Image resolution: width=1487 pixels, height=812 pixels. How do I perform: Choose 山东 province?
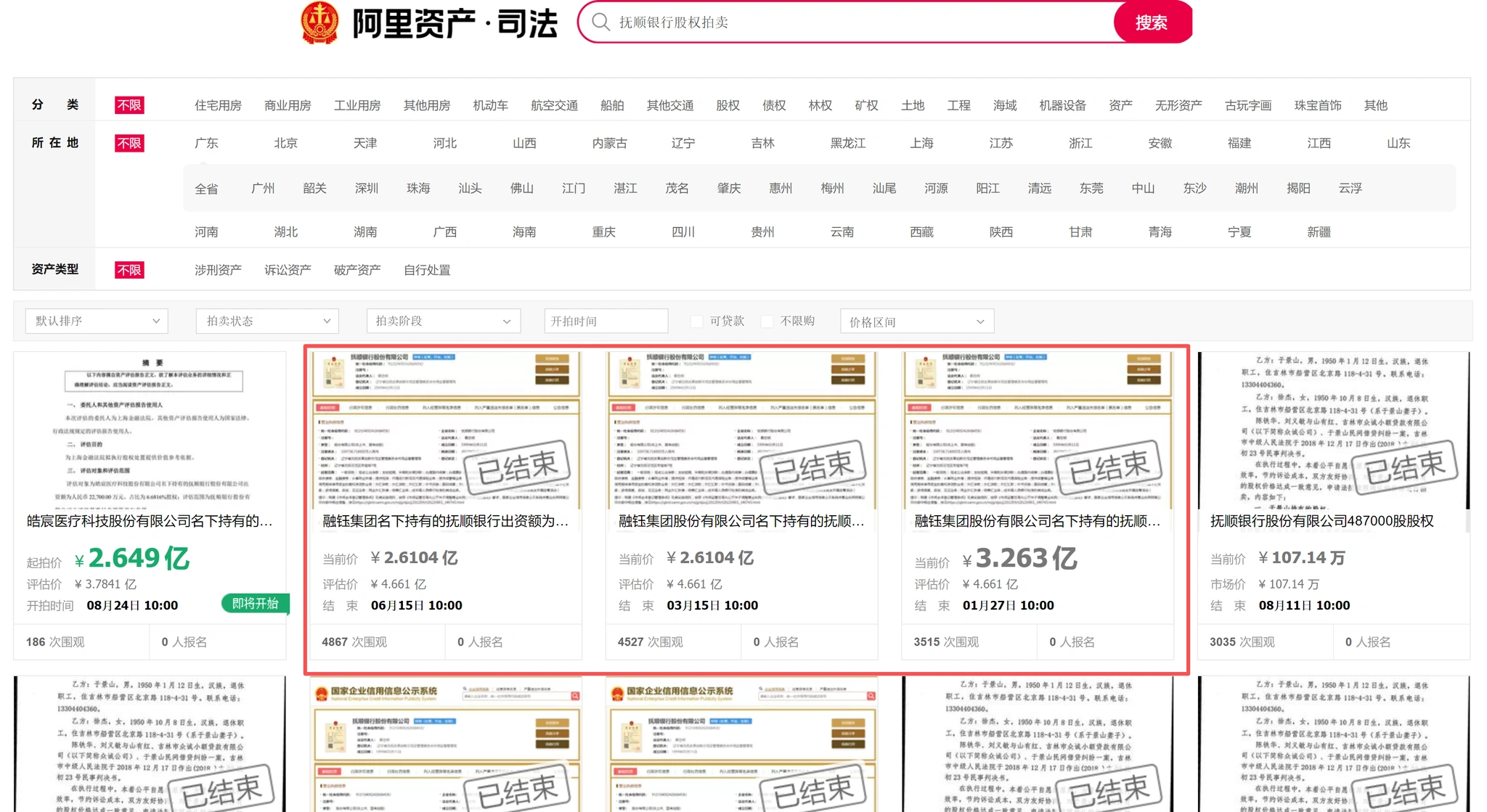point(1398,143)
